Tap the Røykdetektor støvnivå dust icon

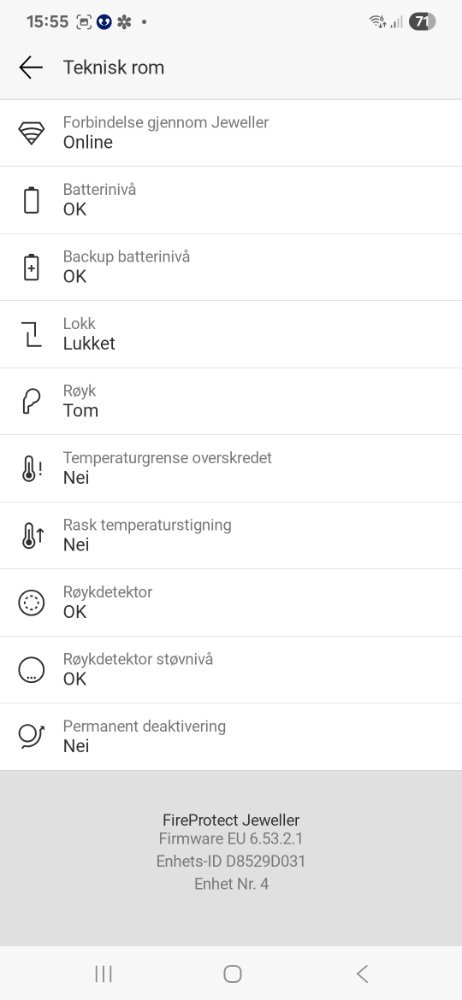coord(31,670)
